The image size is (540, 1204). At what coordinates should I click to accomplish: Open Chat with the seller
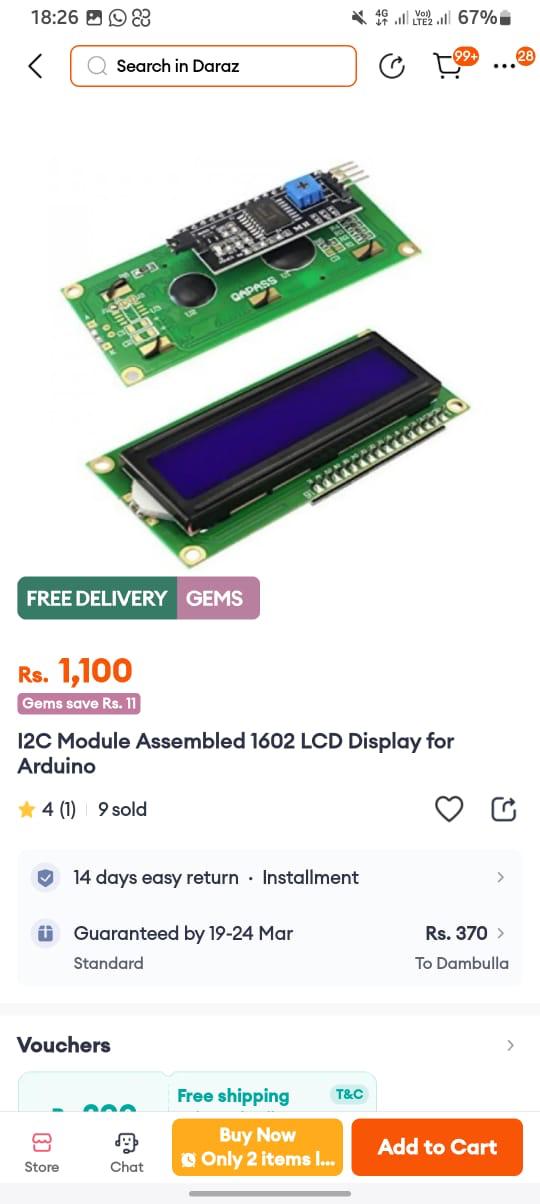click(127, 1152)
